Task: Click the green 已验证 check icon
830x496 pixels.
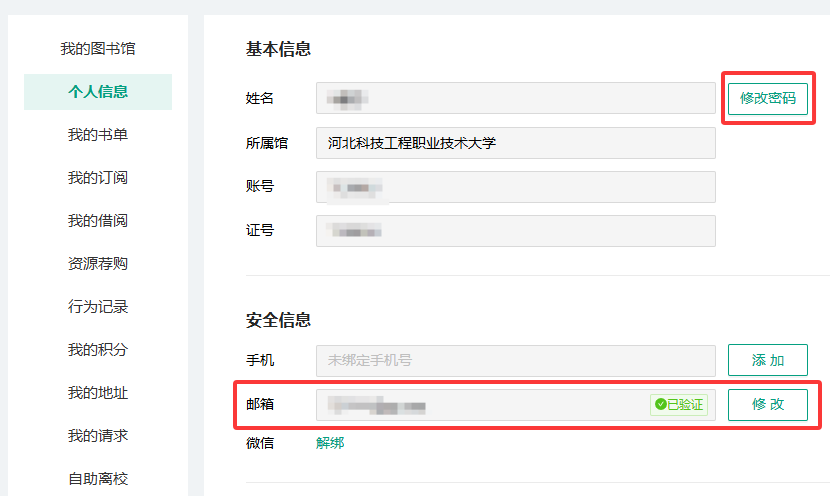Action: tap(661, 405)
